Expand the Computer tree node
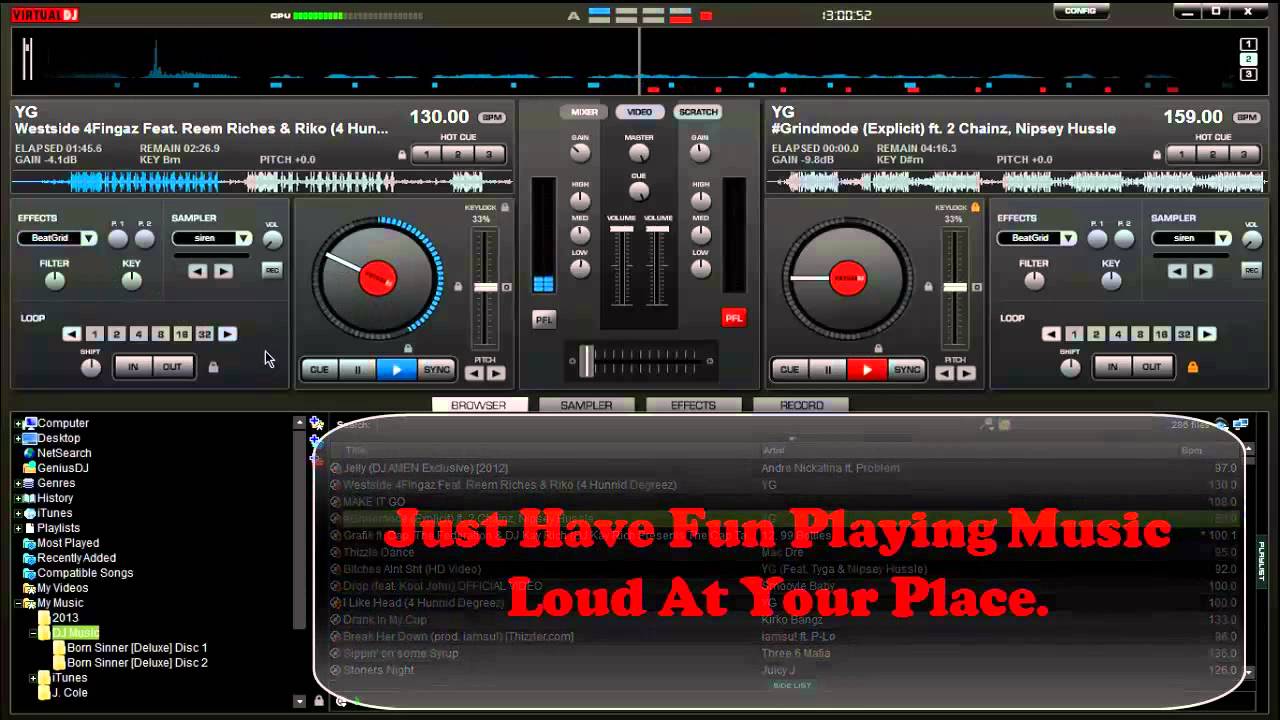Image resolution: width=1280 pixels, height=720 pixels. coord(18,424)
